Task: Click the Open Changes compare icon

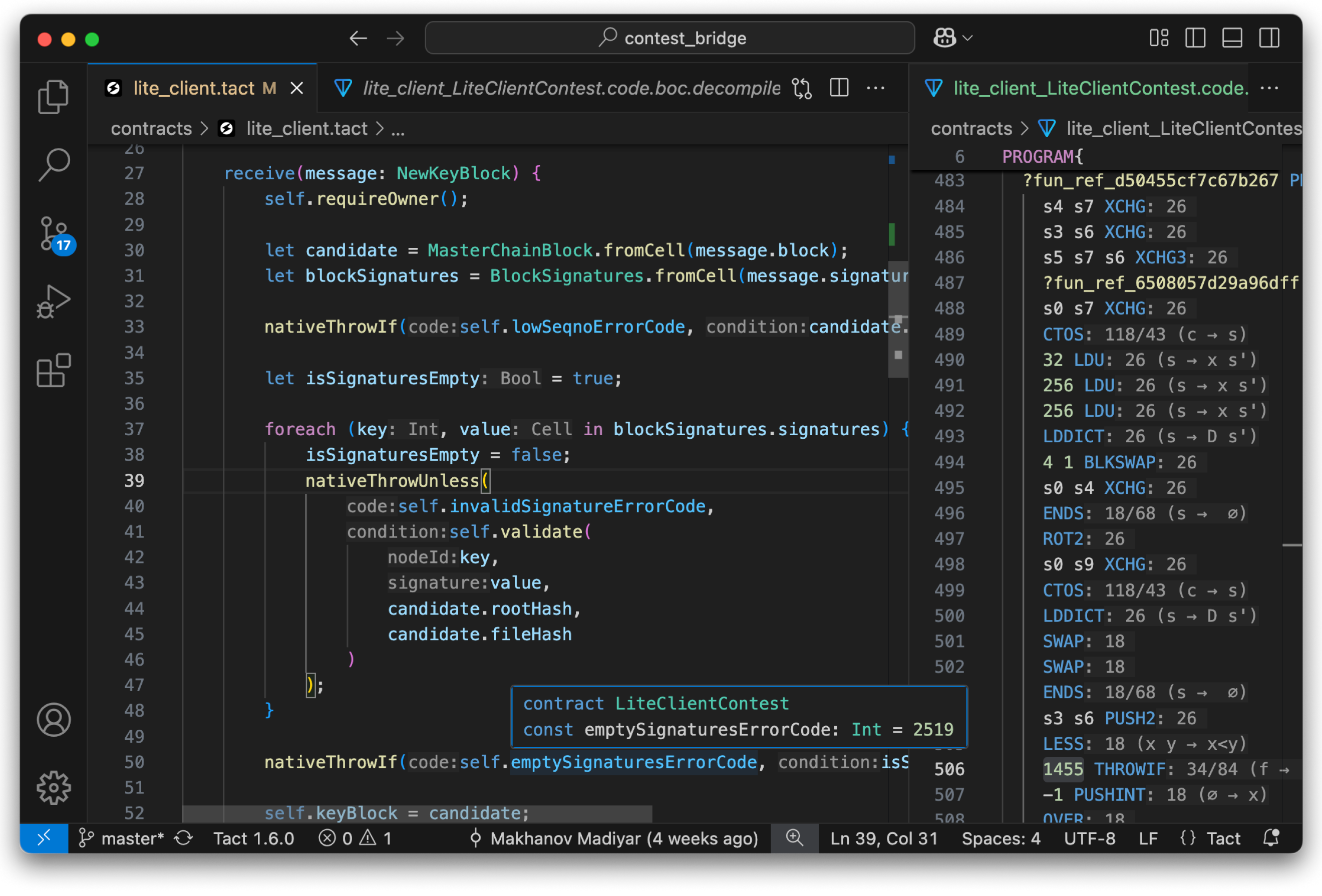Action: (x=802, y=89)
